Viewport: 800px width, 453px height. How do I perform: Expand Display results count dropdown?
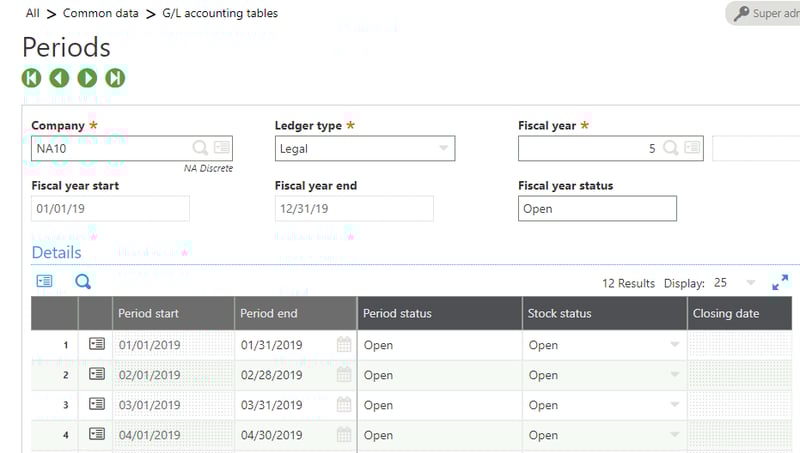tap(750, 283)
